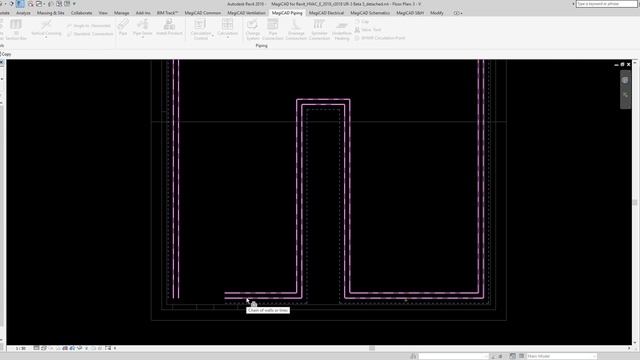Image resolution: width=640 pixels, height=360 pixels.
Task: Click the Calculation Point tool
Action: 380,38
